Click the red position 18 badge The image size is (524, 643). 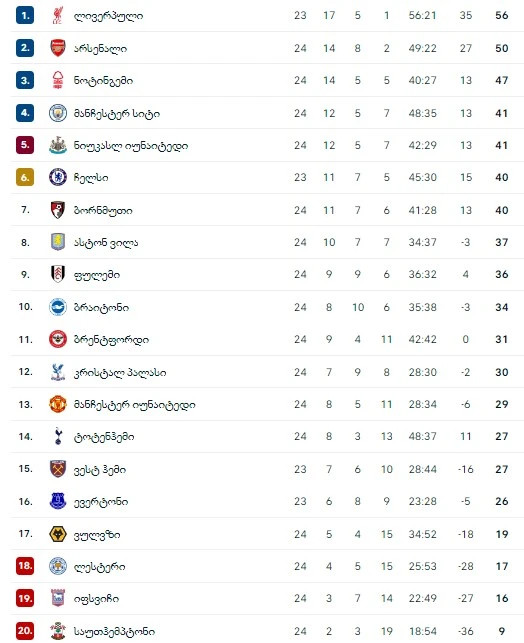pyautogui.click(x=25, y=566)
